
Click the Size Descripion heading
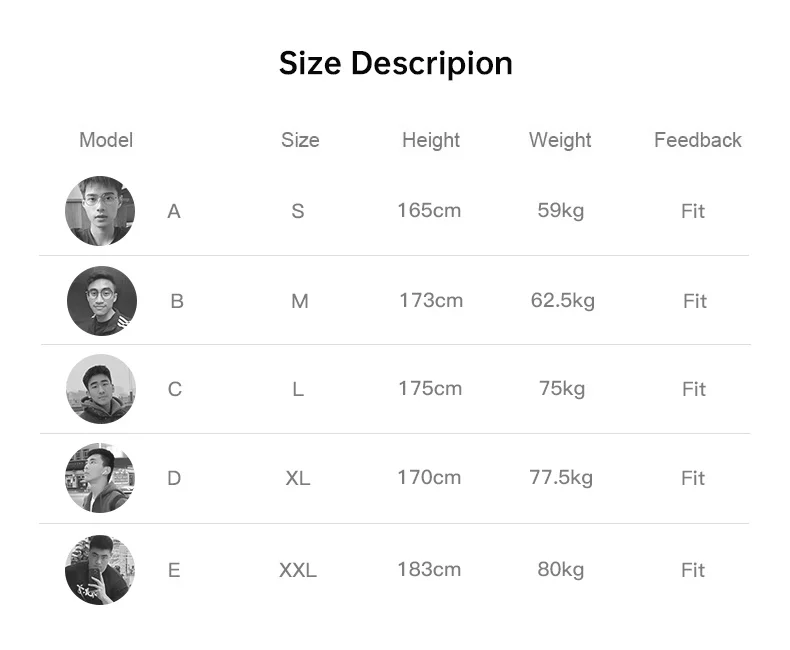396,64
